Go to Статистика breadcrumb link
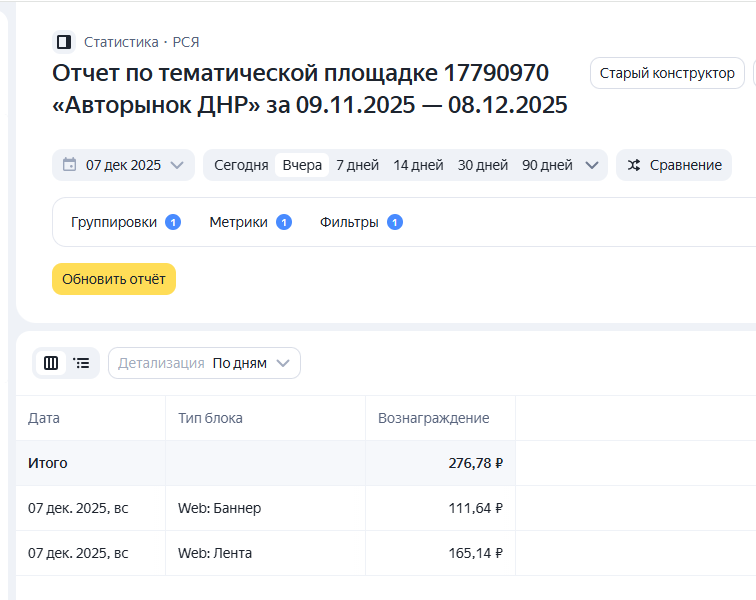Viewport: 756px width, 600px height. (121, 42)
